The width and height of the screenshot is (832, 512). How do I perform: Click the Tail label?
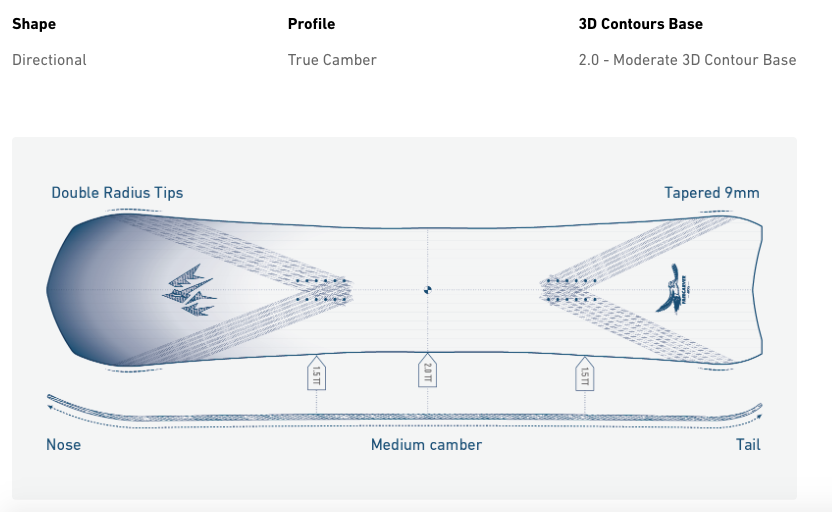748,445
